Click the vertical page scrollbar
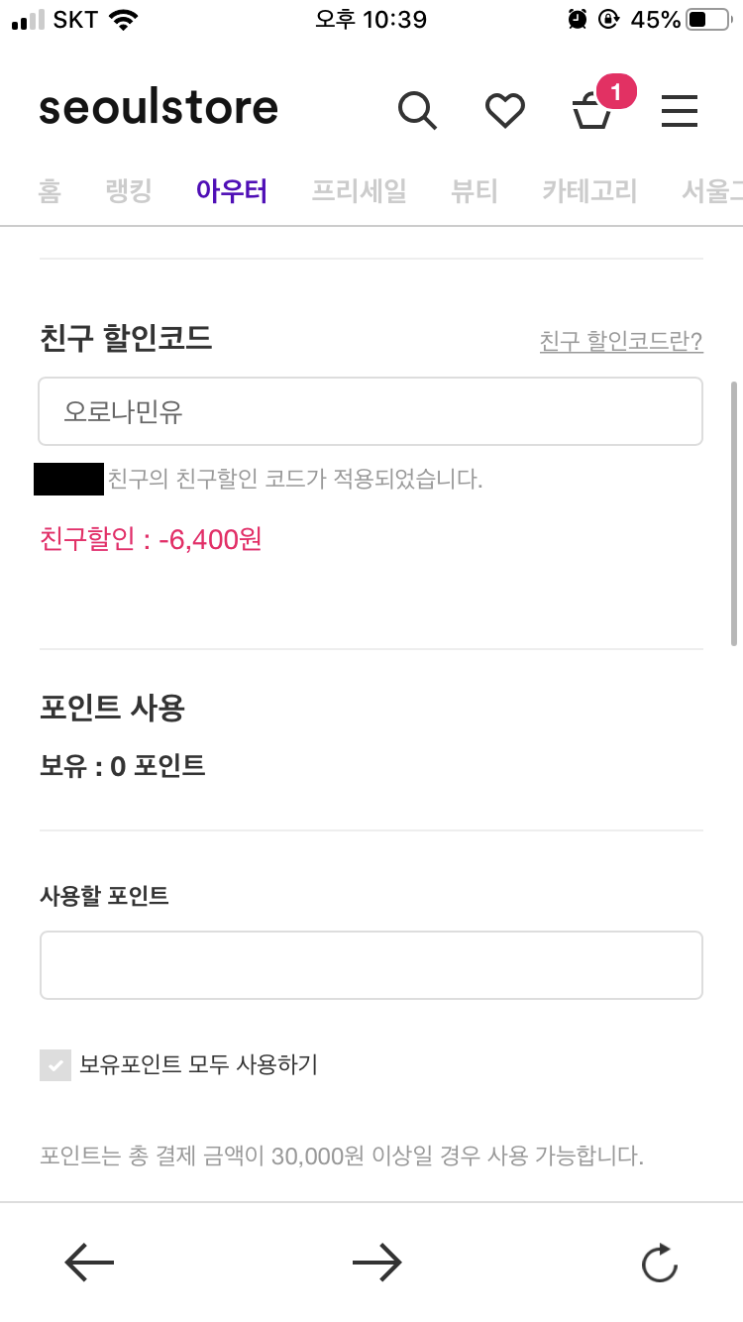Image resolution: width=743 pixels, height=1322 pixels. (x=734, y=512)
